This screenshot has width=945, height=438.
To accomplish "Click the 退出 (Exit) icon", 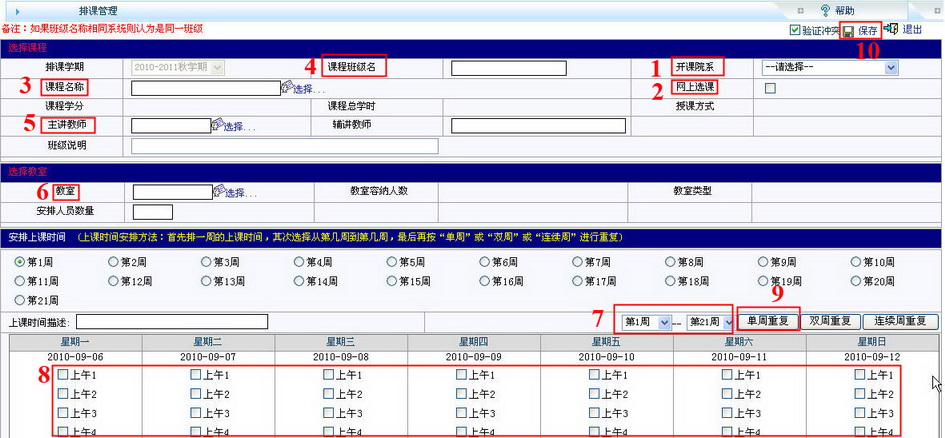I will 891,30.
